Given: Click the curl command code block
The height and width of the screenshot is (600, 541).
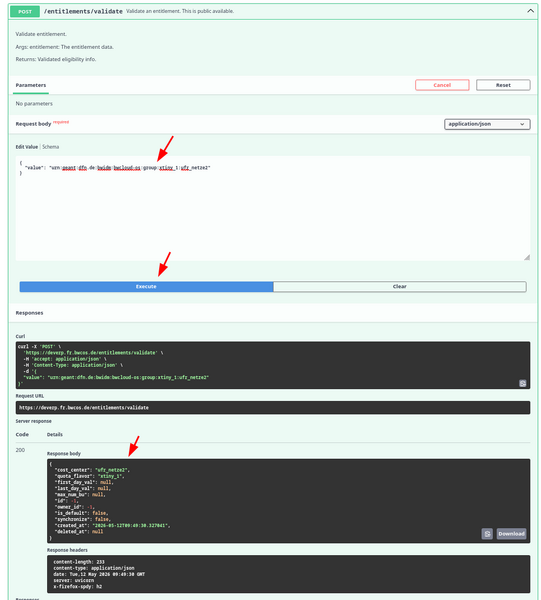Looking at the screenshot, I should point(273,365).
